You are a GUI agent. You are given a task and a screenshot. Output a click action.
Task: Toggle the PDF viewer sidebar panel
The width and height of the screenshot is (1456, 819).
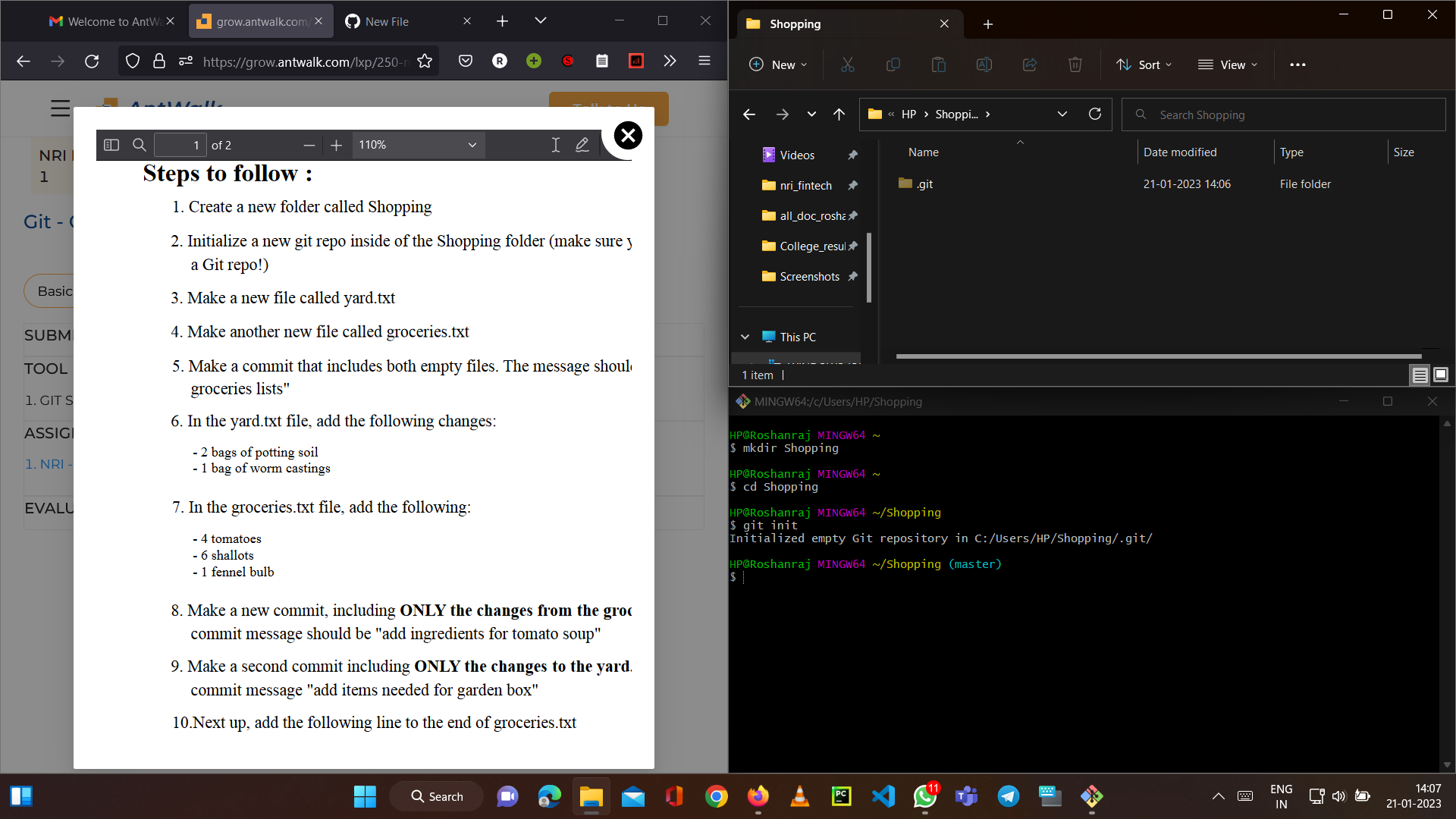(x=111, y=144)
